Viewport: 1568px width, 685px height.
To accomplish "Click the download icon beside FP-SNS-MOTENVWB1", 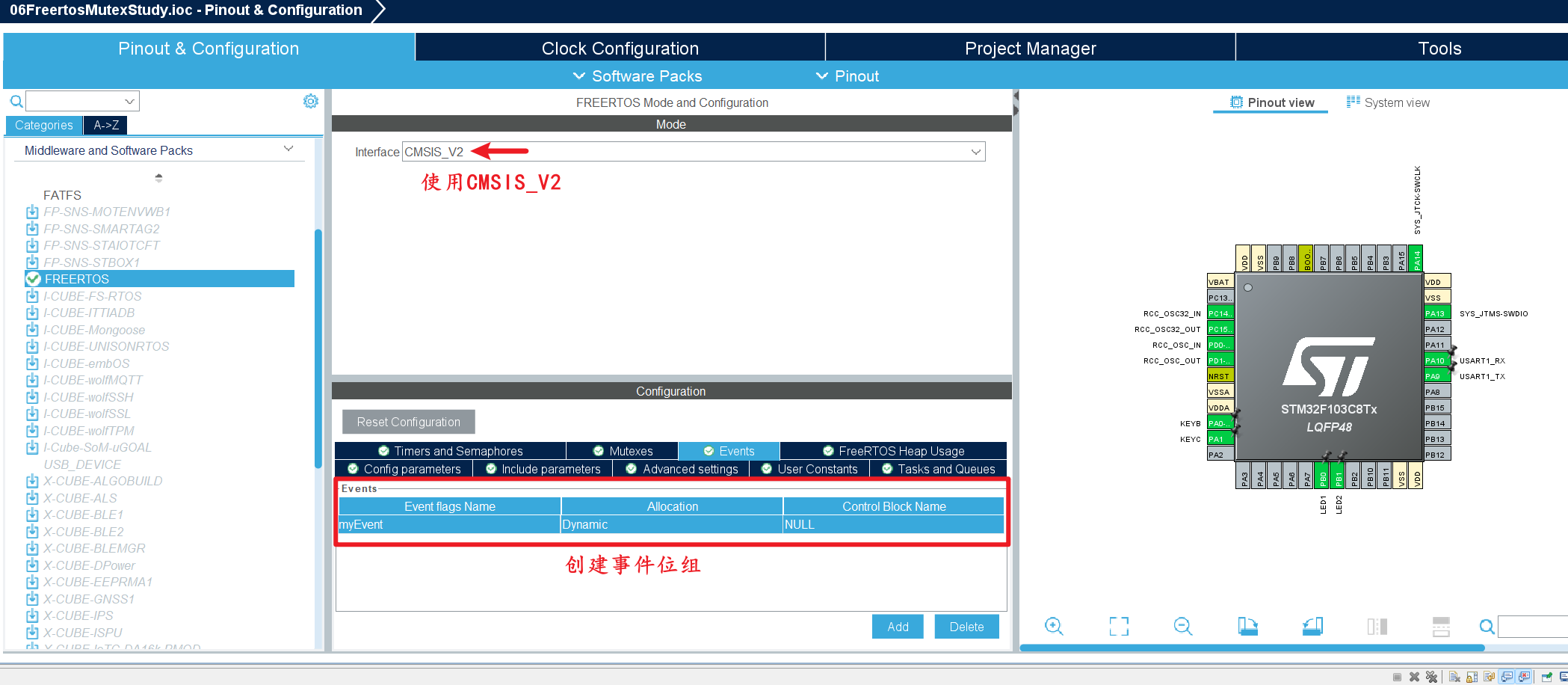I will click(x=32, y=212).
